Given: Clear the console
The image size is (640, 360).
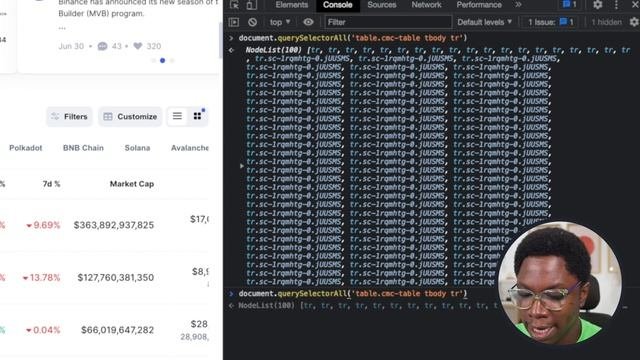Looking at the screenshot, I should tap(252, 22).
